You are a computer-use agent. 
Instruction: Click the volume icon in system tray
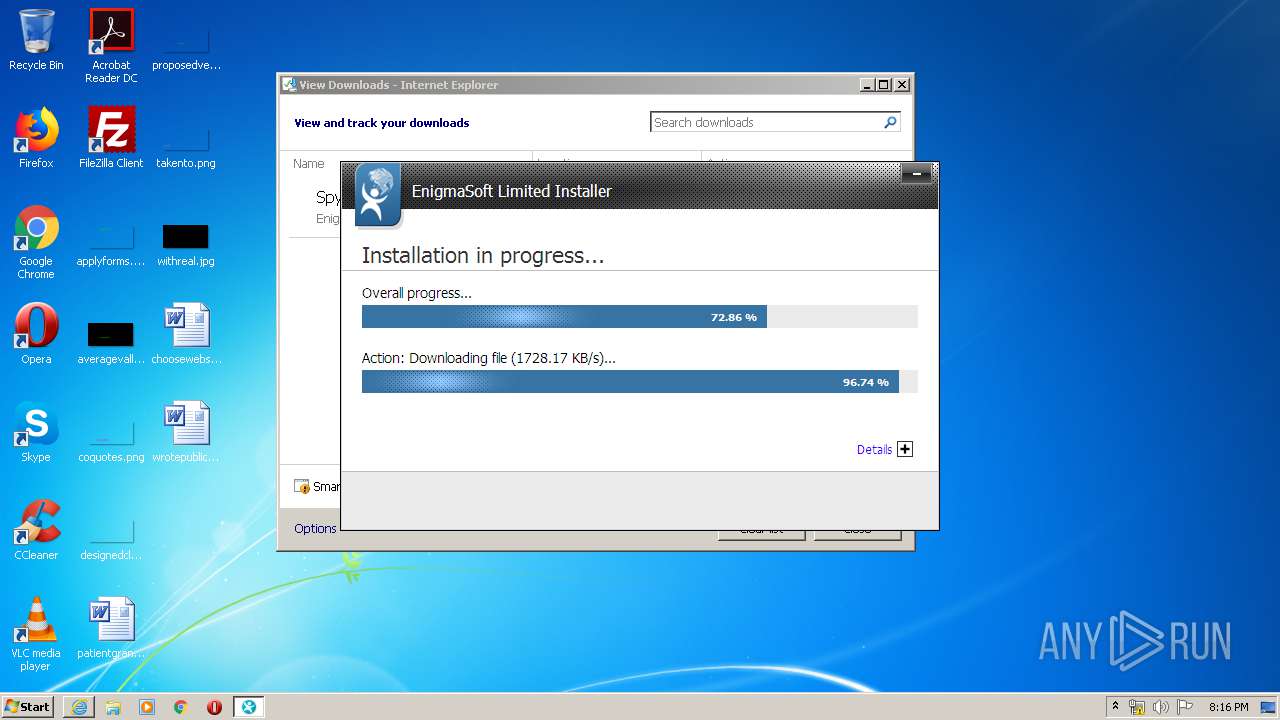pos(1161,707)
